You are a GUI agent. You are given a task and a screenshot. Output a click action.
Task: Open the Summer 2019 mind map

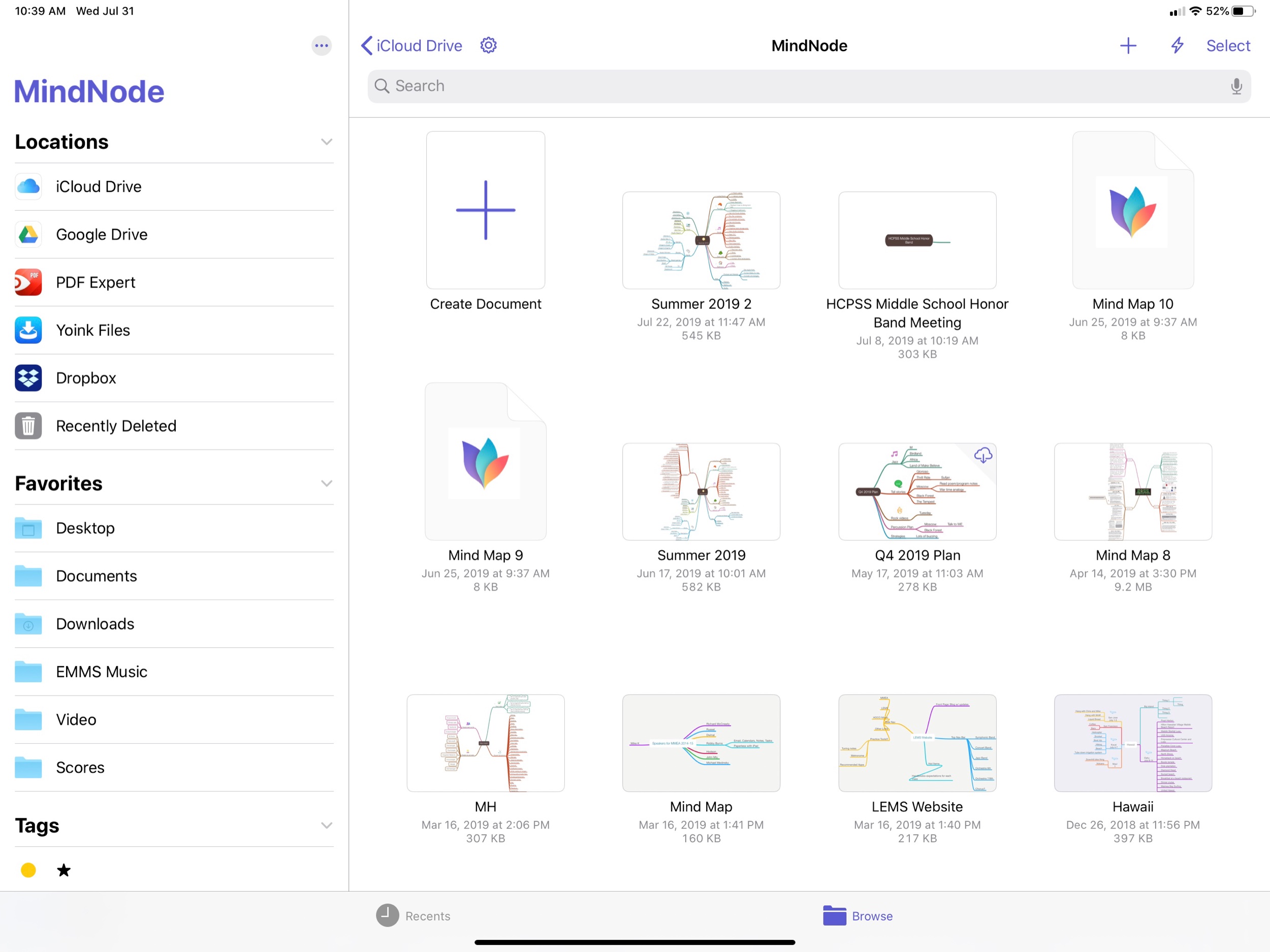[701, 492]
